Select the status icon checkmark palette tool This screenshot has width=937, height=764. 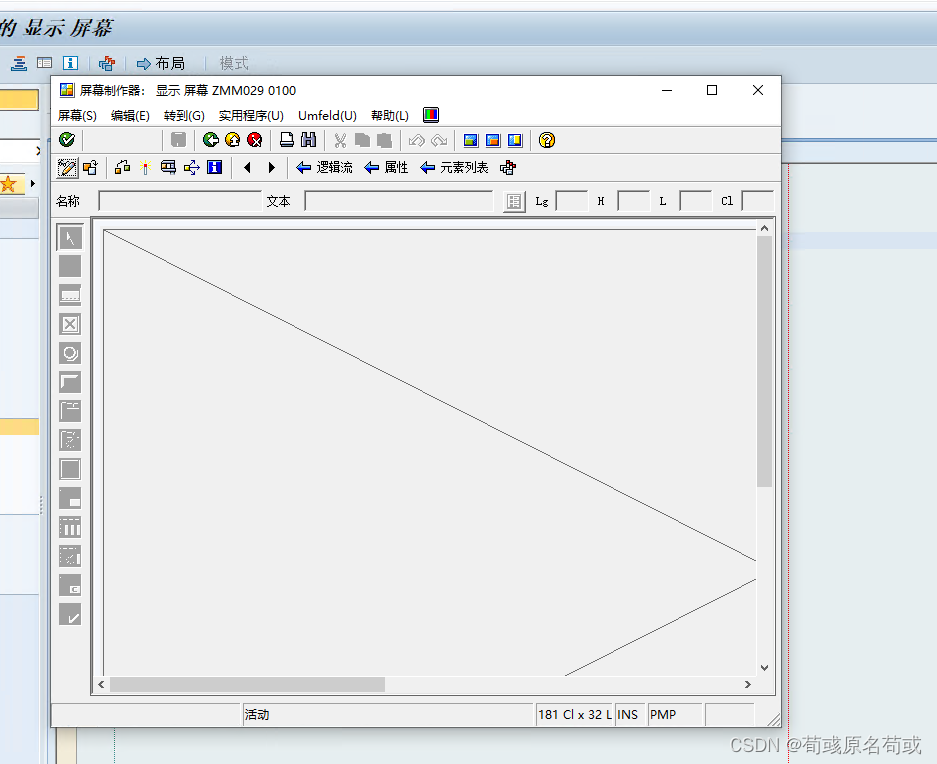[x=70, y=615]
